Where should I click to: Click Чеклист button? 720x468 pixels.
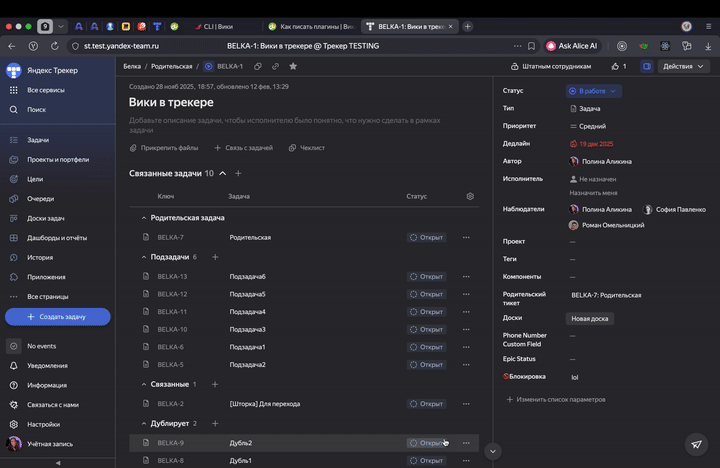click(x=307, y=148)
